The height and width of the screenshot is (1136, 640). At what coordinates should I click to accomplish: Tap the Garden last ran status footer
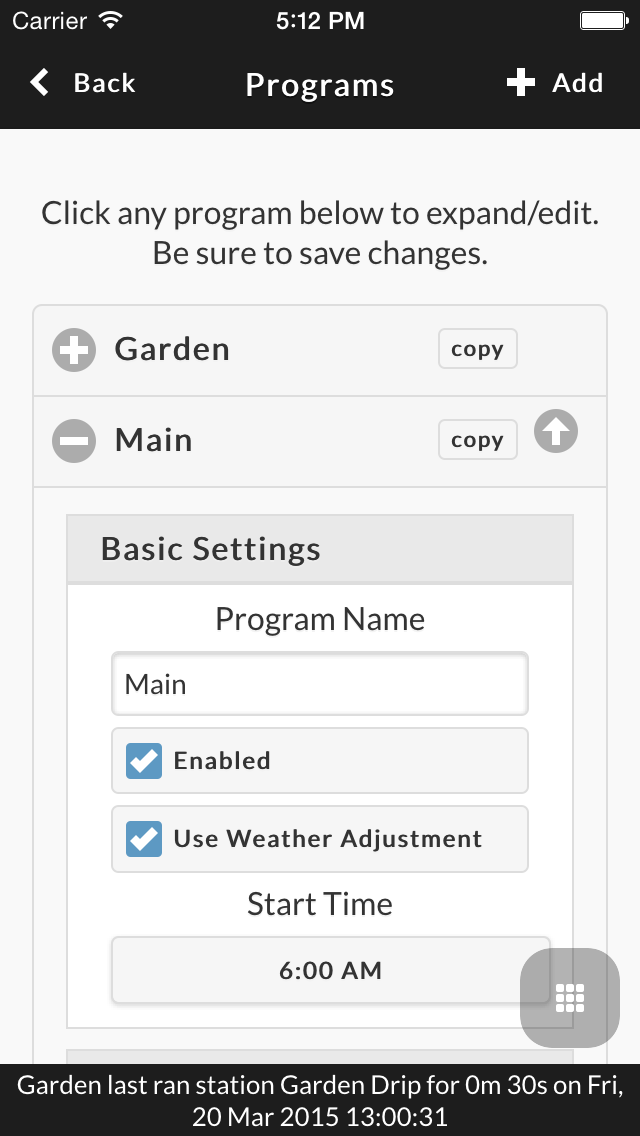pos(320,1100)
